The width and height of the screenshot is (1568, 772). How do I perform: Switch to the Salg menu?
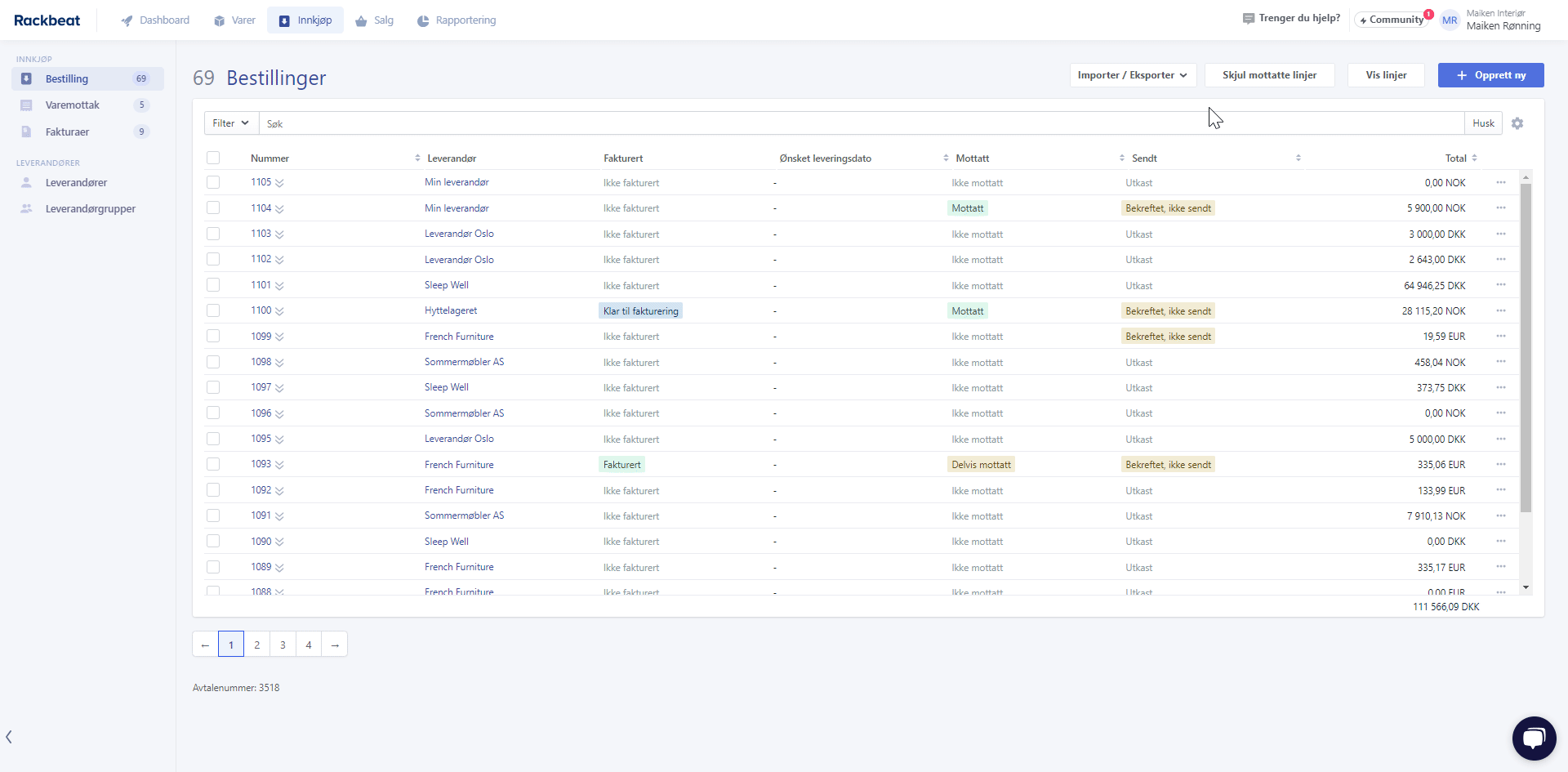pyautogui.click(x=375, y=20)
